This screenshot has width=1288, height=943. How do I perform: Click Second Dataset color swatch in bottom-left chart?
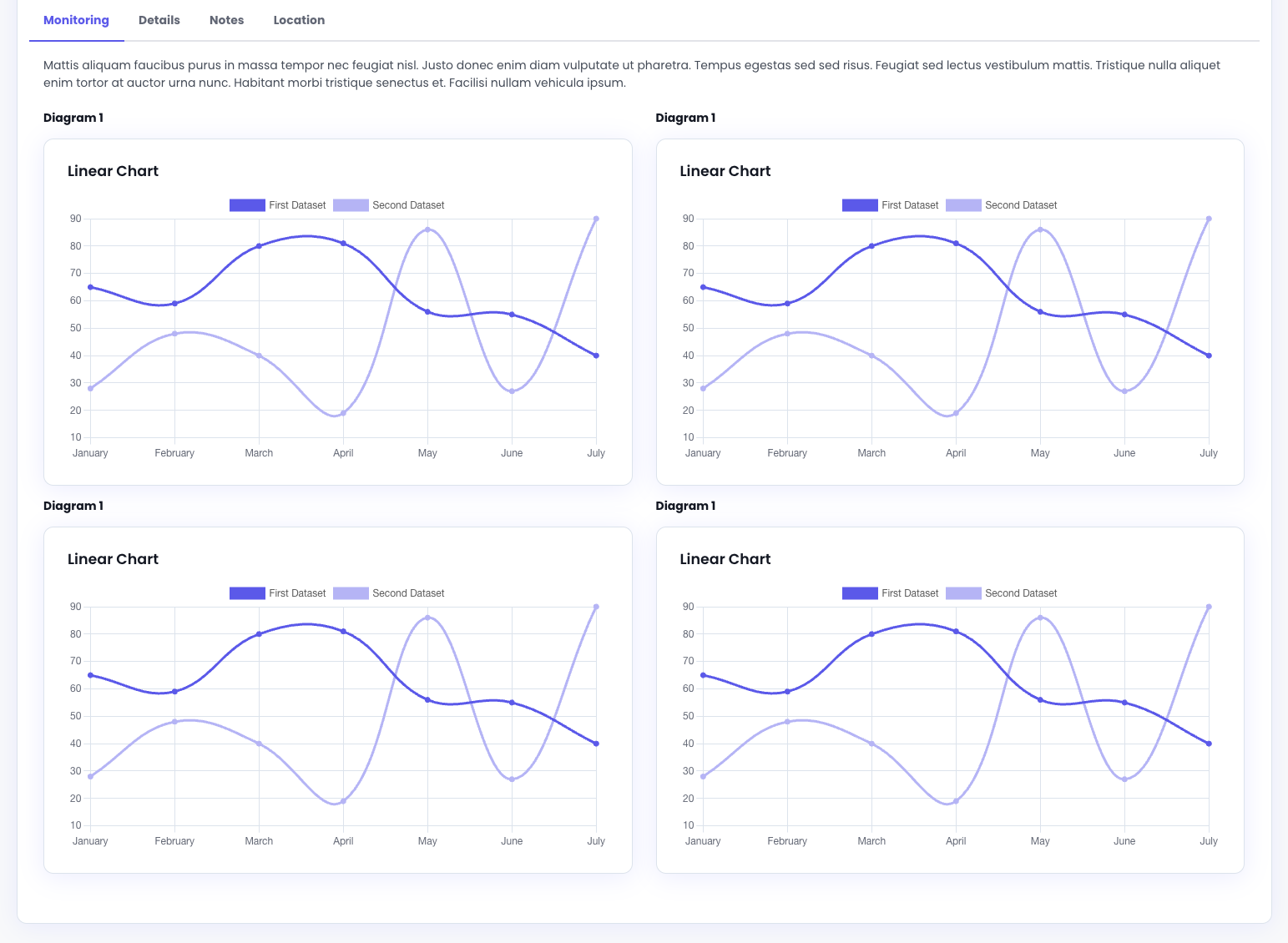pos(351,593)
